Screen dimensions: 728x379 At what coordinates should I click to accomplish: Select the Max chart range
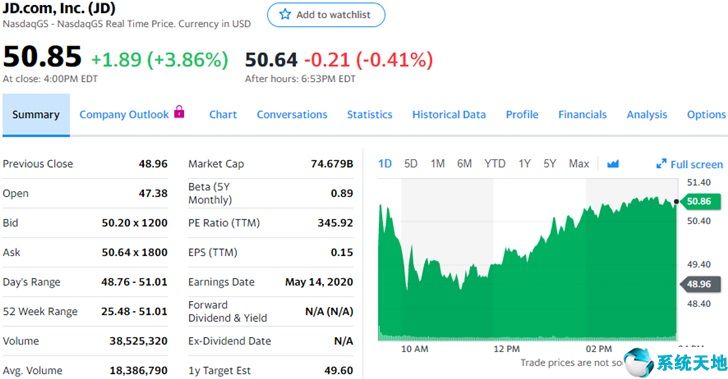click(579, 163)
